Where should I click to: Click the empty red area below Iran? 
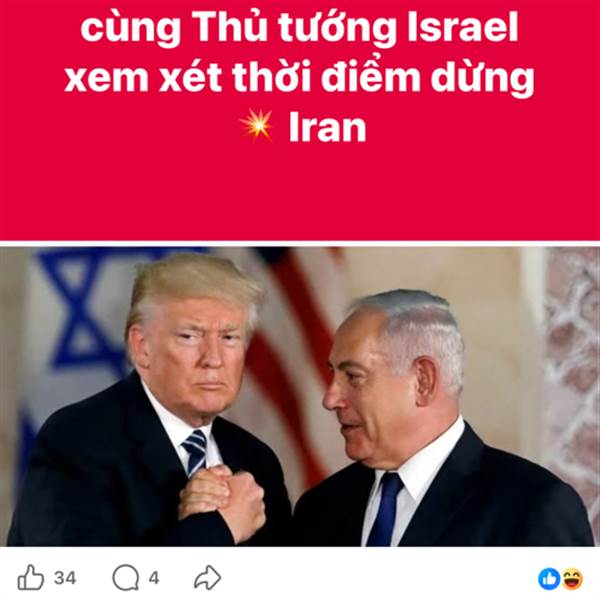tap(300, 193)
